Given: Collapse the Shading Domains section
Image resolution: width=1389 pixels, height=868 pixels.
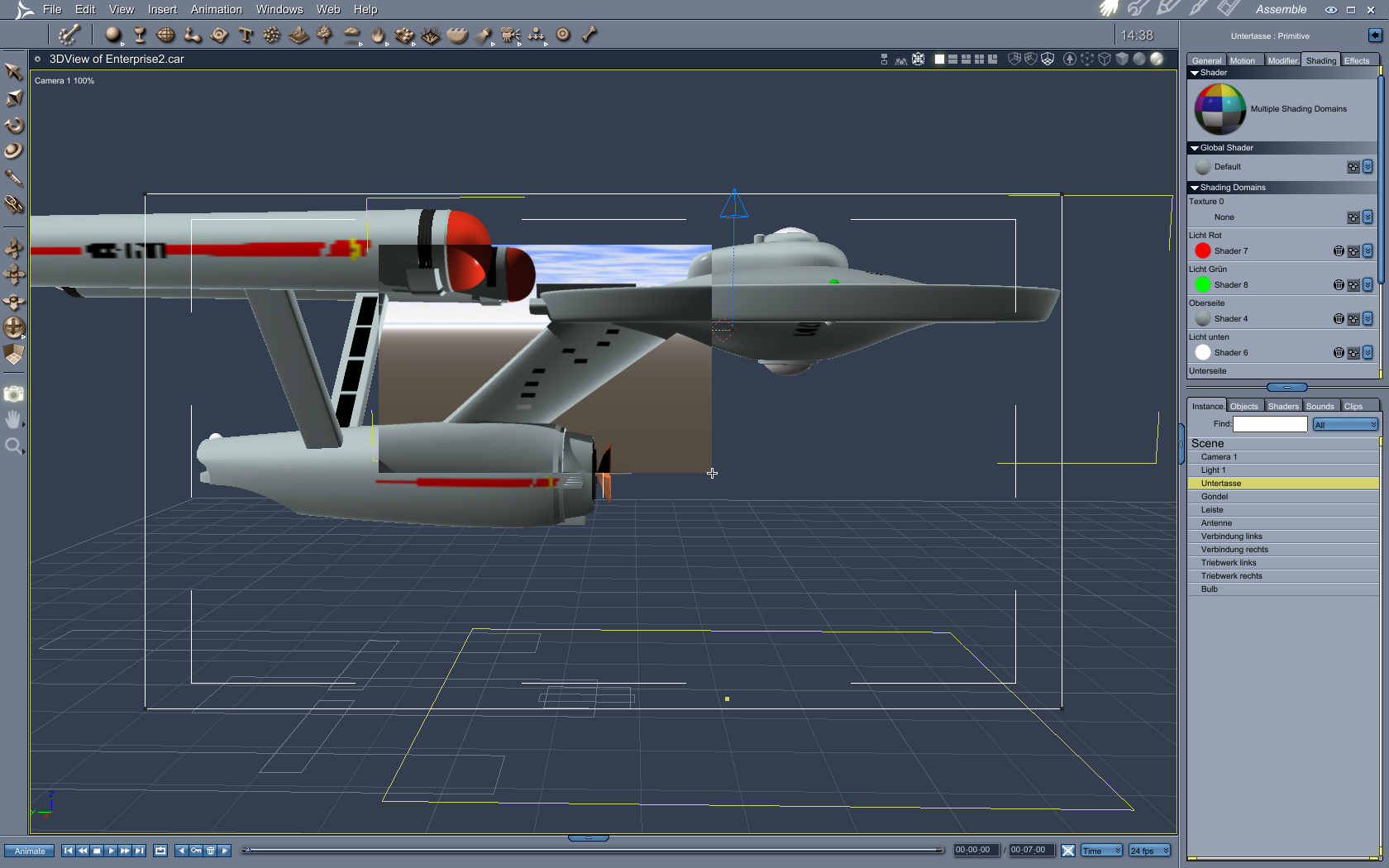Looking at the screenshot, I should 1195,188.
